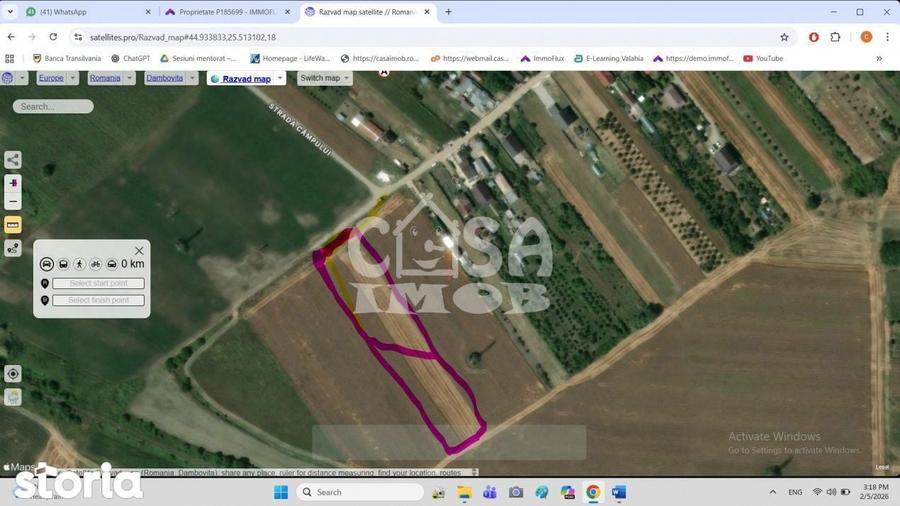The image size is (900, 506).
Task: Open the Chrome three-dot menu
Action: [887, 37]
